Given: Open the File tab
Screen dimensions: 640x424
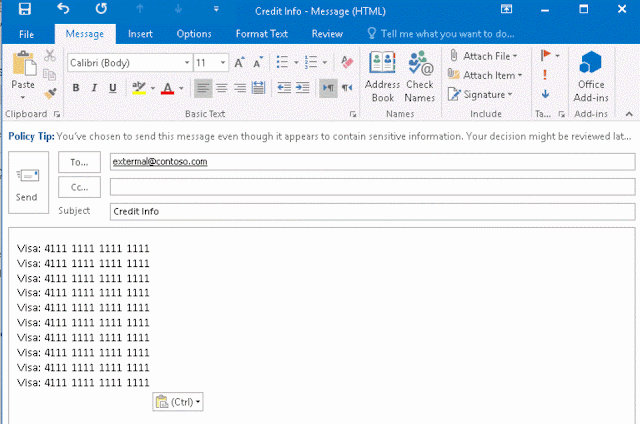Looking at the screenshot, I should [x=27, y=34].
